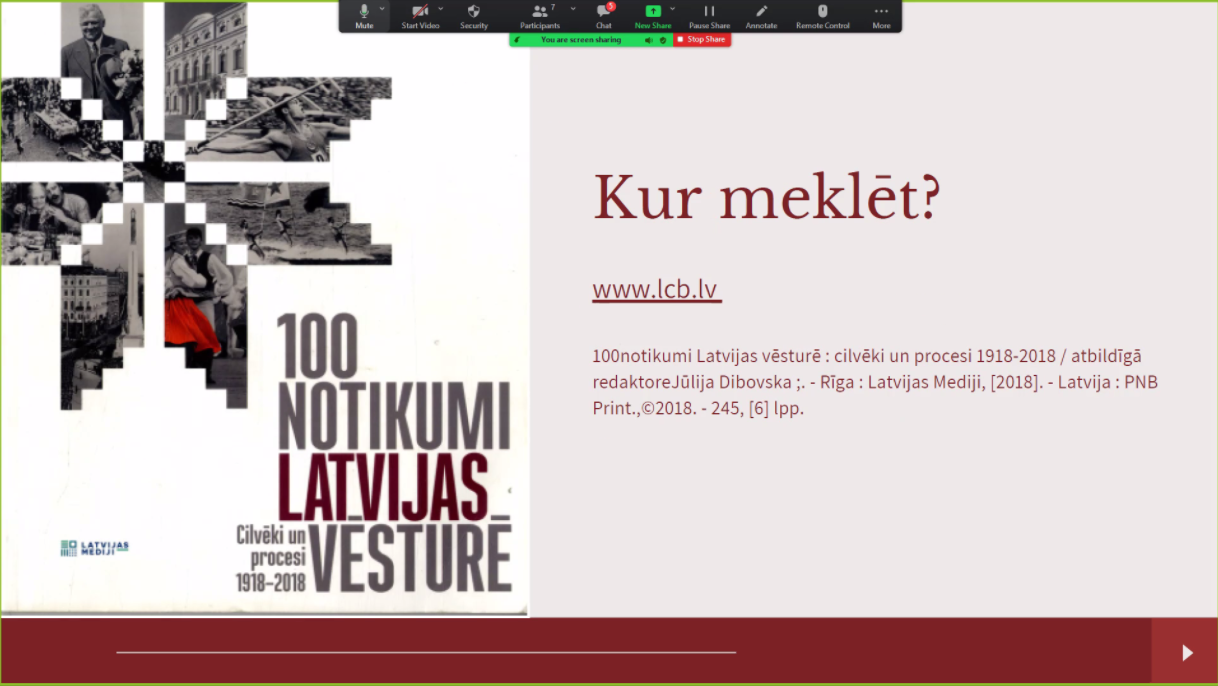Click the encryption shield icon in green bar
The image size is (1218, 686).
tap(663, 40)
